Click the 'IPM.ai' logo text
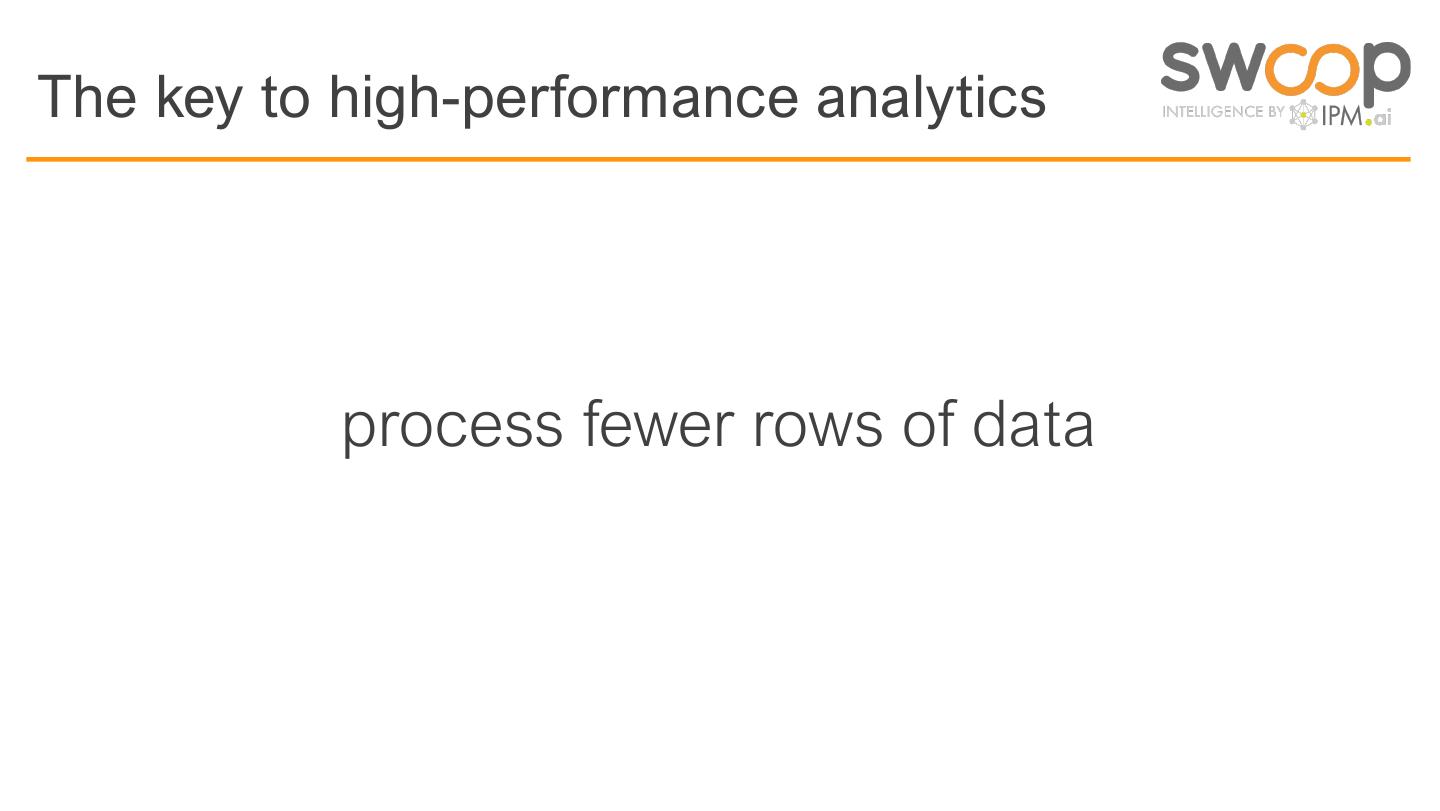The height and width of the screenshot is (811, 1440). click(x=1356, y=116)
